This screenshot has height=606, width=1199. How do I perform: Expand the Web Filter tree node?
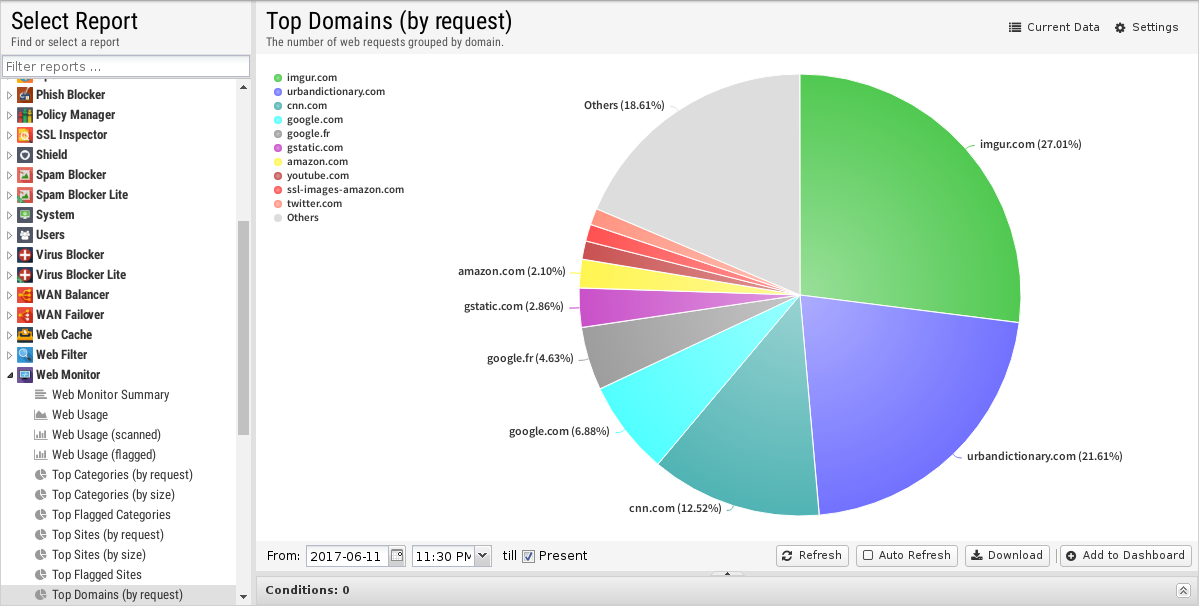tap(9, 355)
